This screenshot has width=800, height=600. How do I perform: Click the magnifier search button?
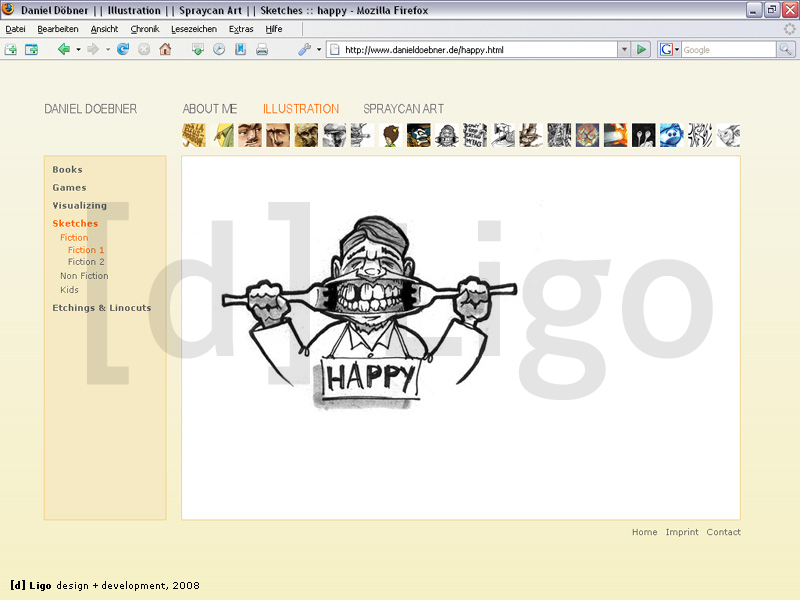point(785,49)
